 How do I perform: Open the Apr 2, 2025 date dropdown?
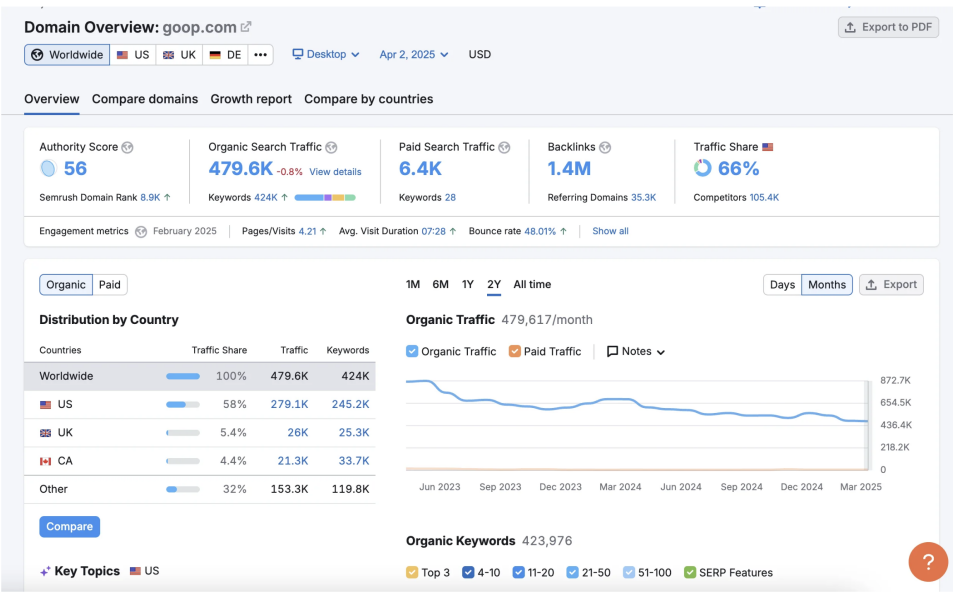click(x=414, y=55)
